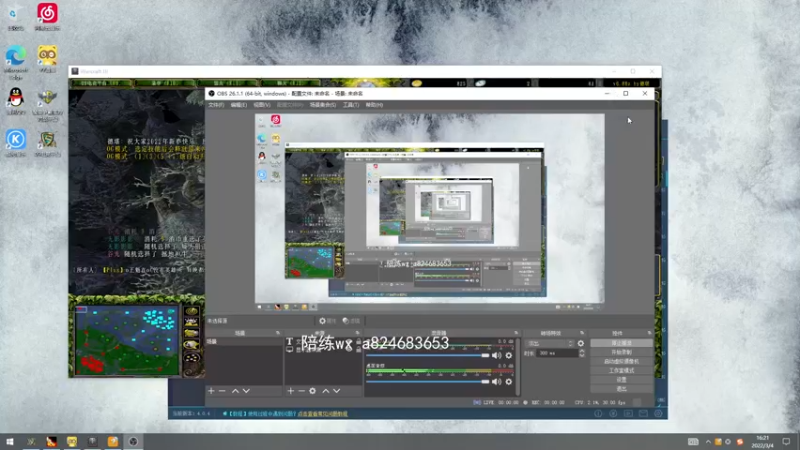Mute the first audio mixer channel
800x450 pixels.
click(x=496, y=356)
